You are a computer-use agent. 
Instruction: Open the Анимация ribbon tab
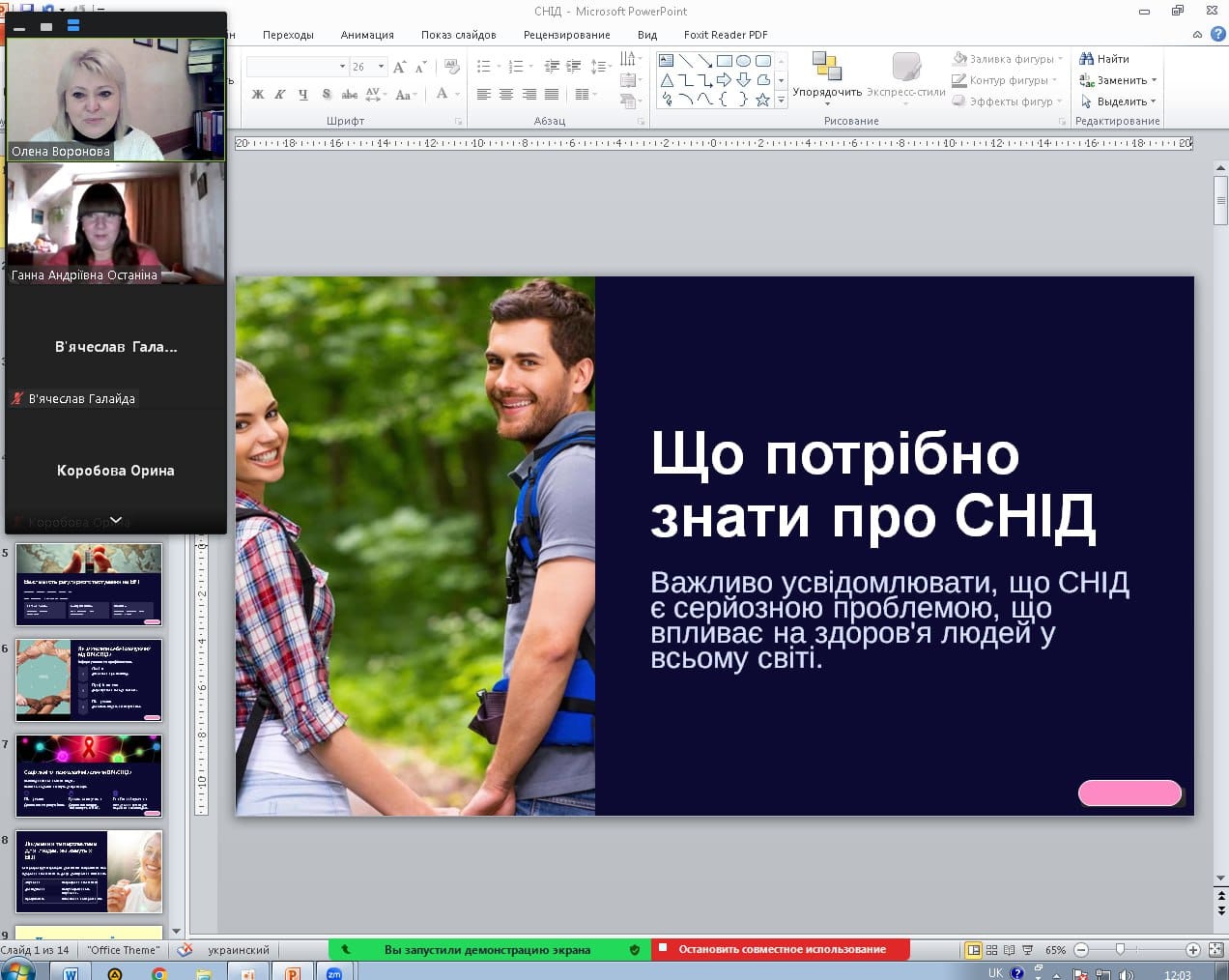[367, 35]
